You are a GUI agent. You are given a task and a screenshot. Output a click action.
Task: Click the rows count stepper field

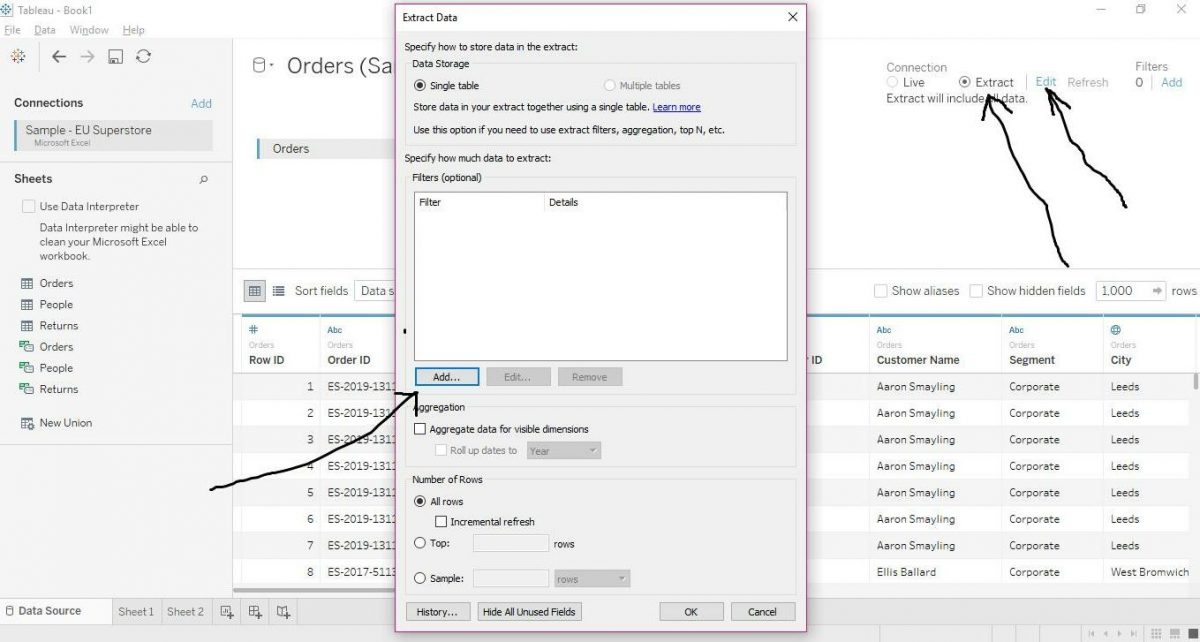(1131, 291)
